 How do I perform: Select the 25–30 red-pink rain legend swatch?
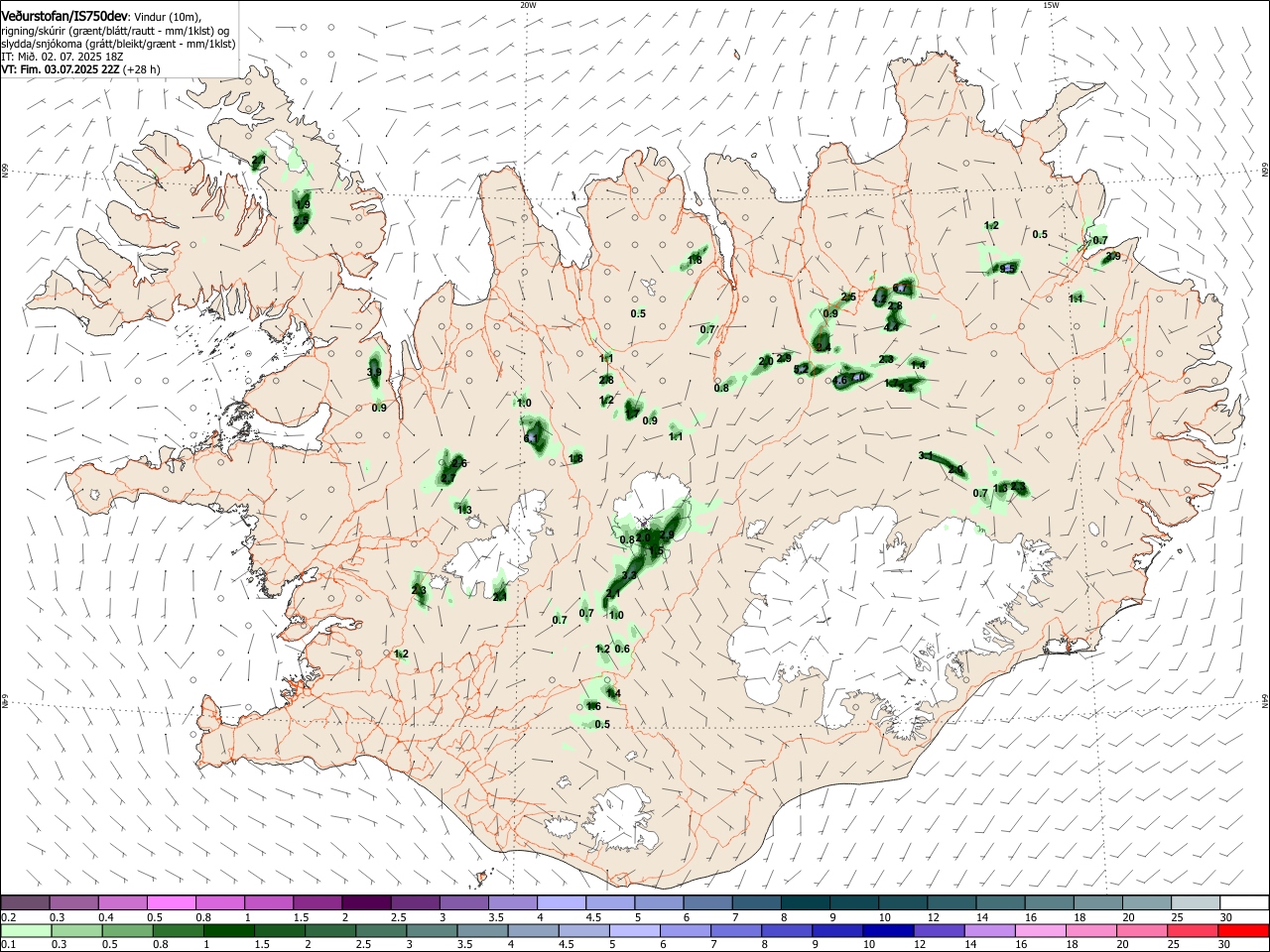coord(1193,930)
